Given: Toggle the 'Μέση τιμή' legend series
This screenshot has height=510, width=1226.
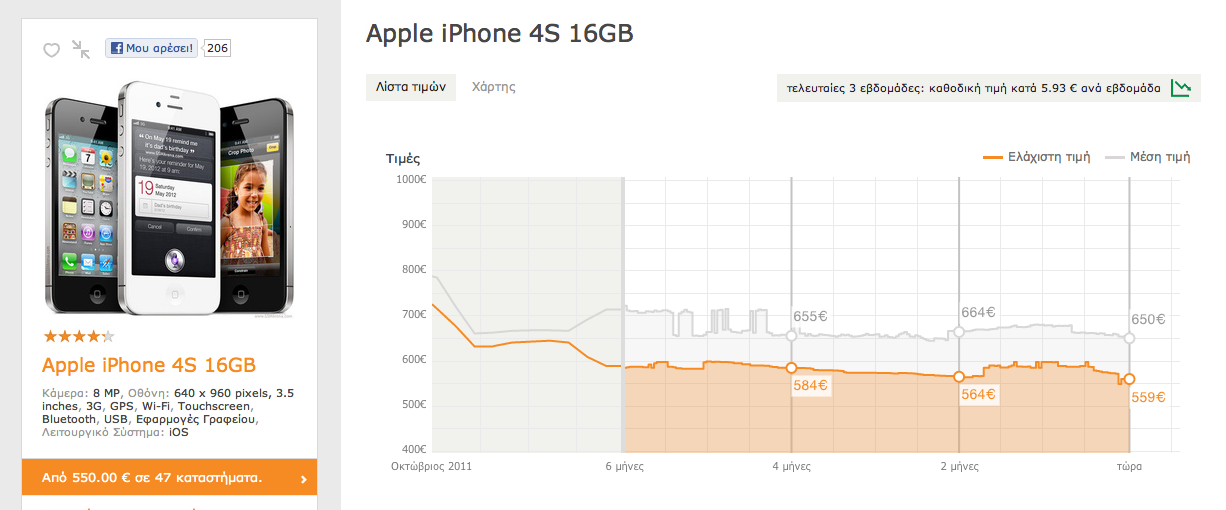Looking at the screenshot, I should tap(1148, 157).
